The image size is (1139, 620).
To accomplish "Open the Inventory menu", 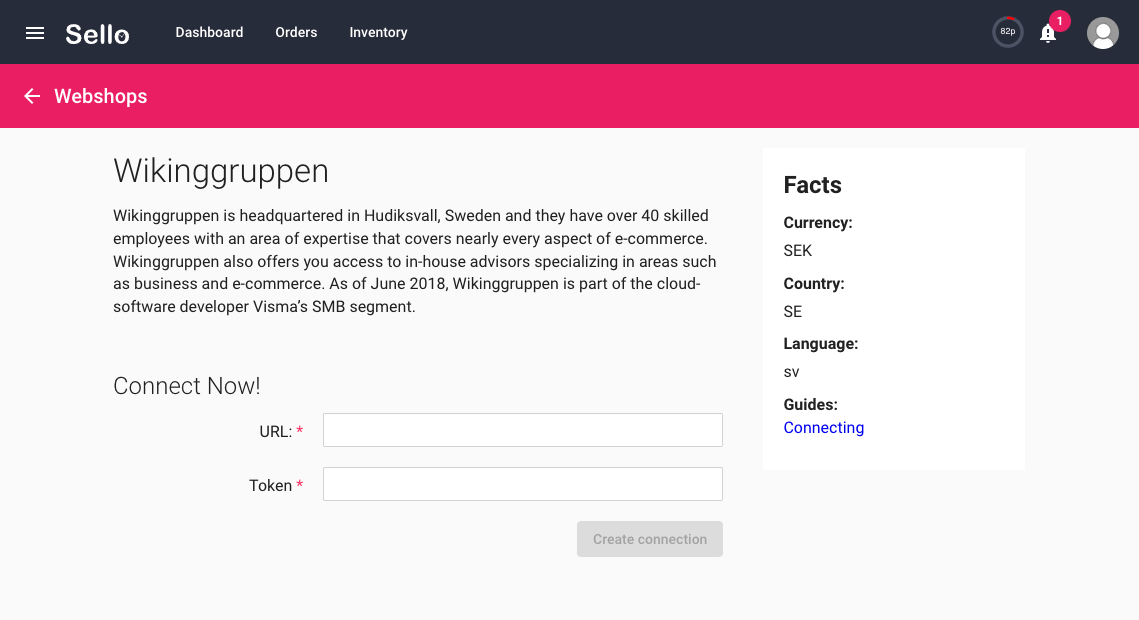I will (x=378, y=33).
